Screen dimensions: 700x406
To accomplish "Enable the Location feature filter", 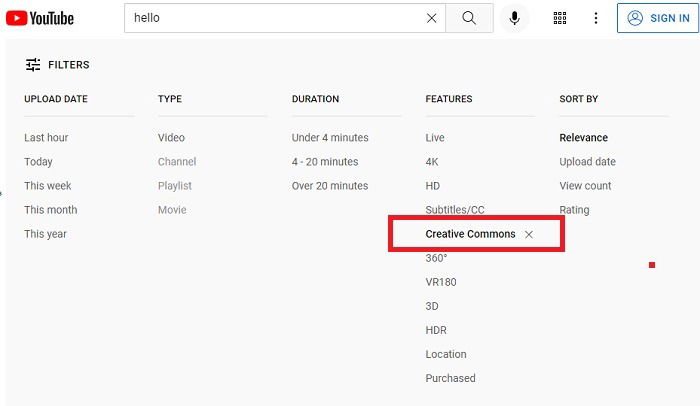I will click(x=446, y=355).
